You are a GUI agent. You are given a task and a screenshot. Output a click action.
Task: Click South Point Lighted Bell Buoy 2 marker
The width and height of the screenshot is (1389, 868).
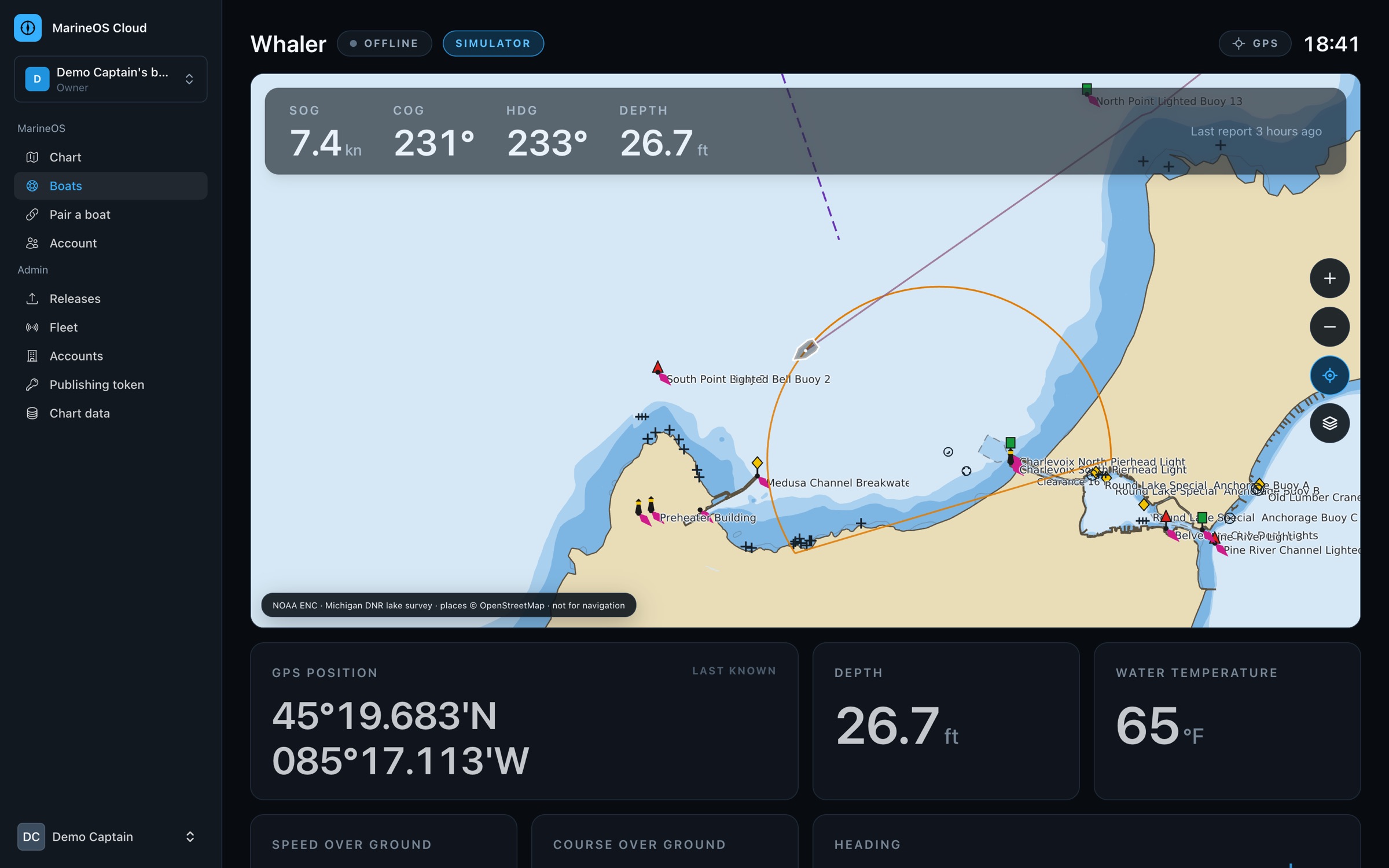pyautogui.click(x=657, y=367)
